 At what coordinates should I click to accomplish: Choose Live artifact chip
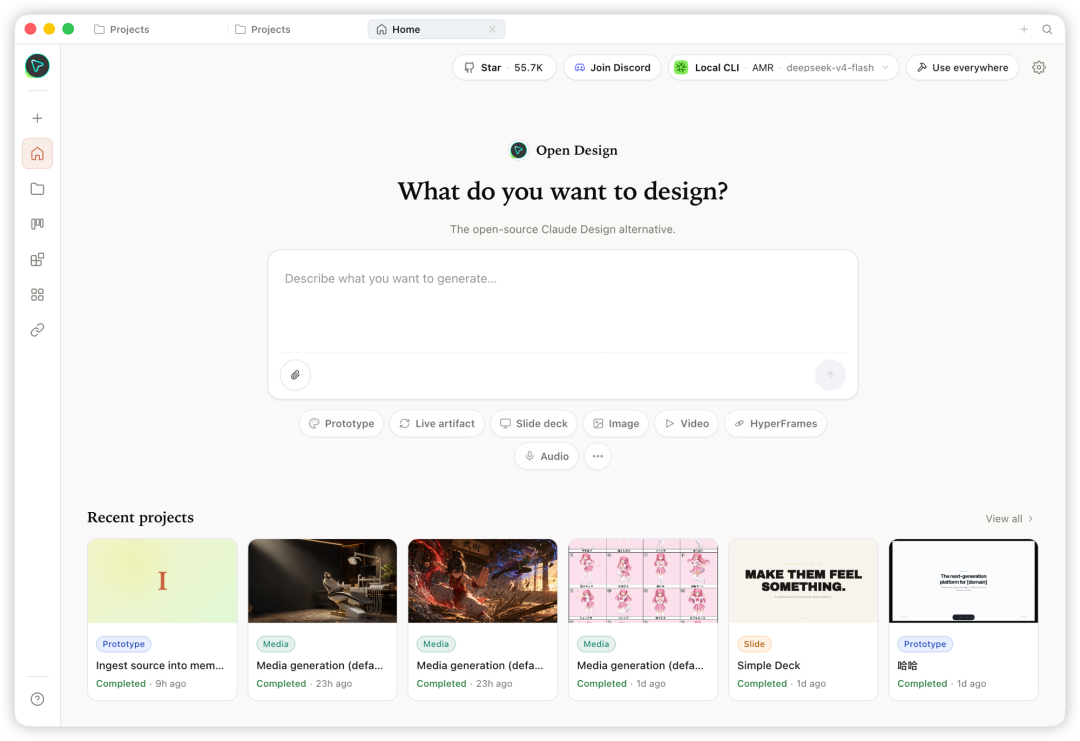437,424
